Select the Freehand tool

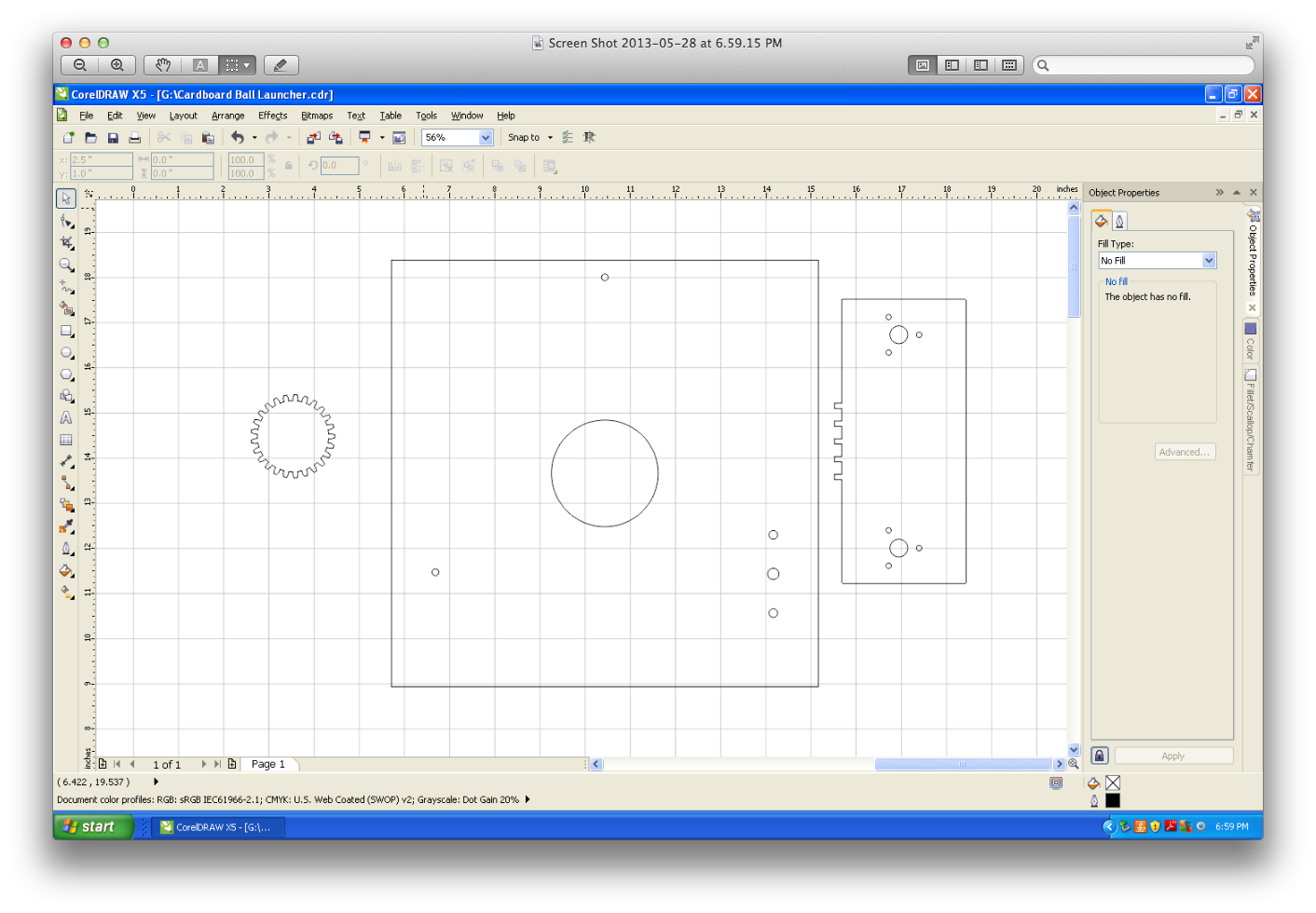point(66,287)
